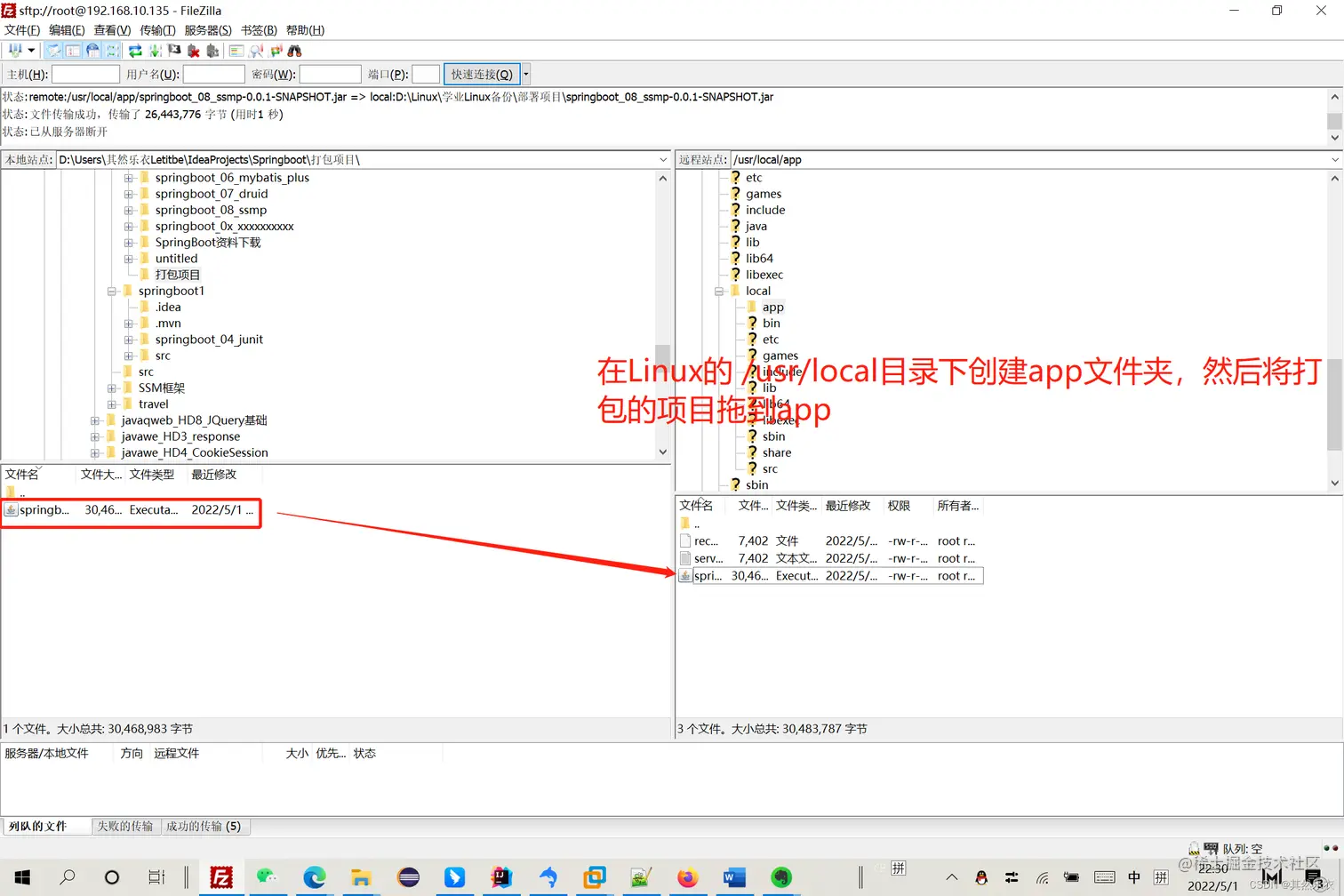
Task: Click the reconnect to last server icon
Action: pos(212,51)
